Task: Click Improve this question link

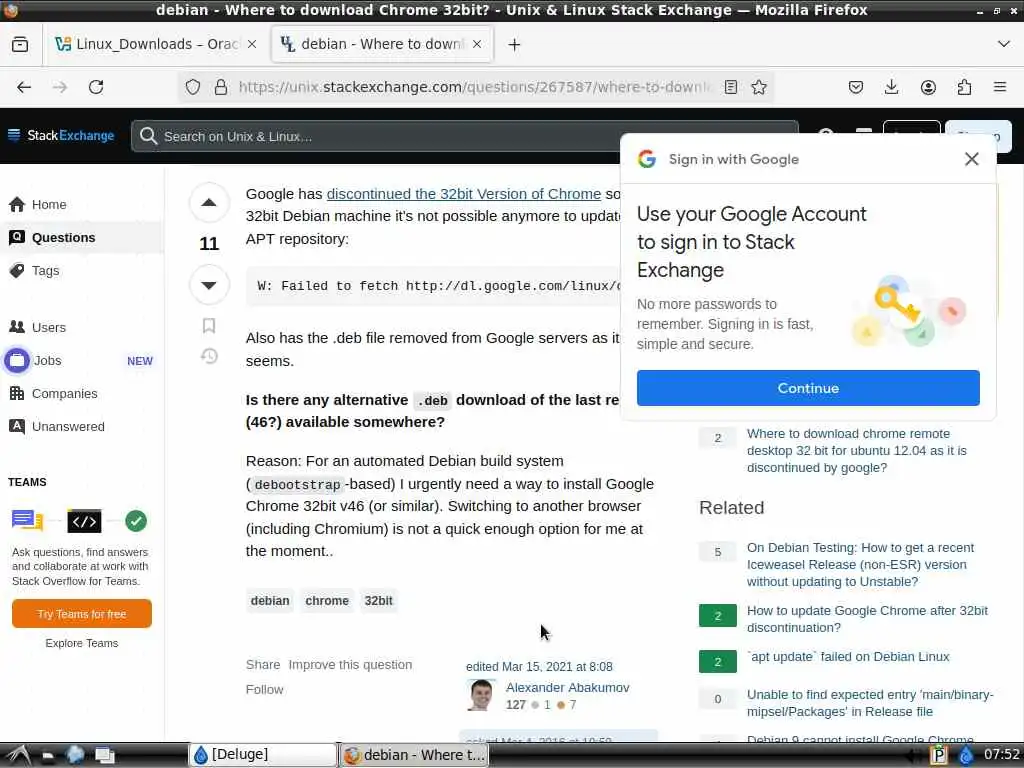Action: [350, 664]
